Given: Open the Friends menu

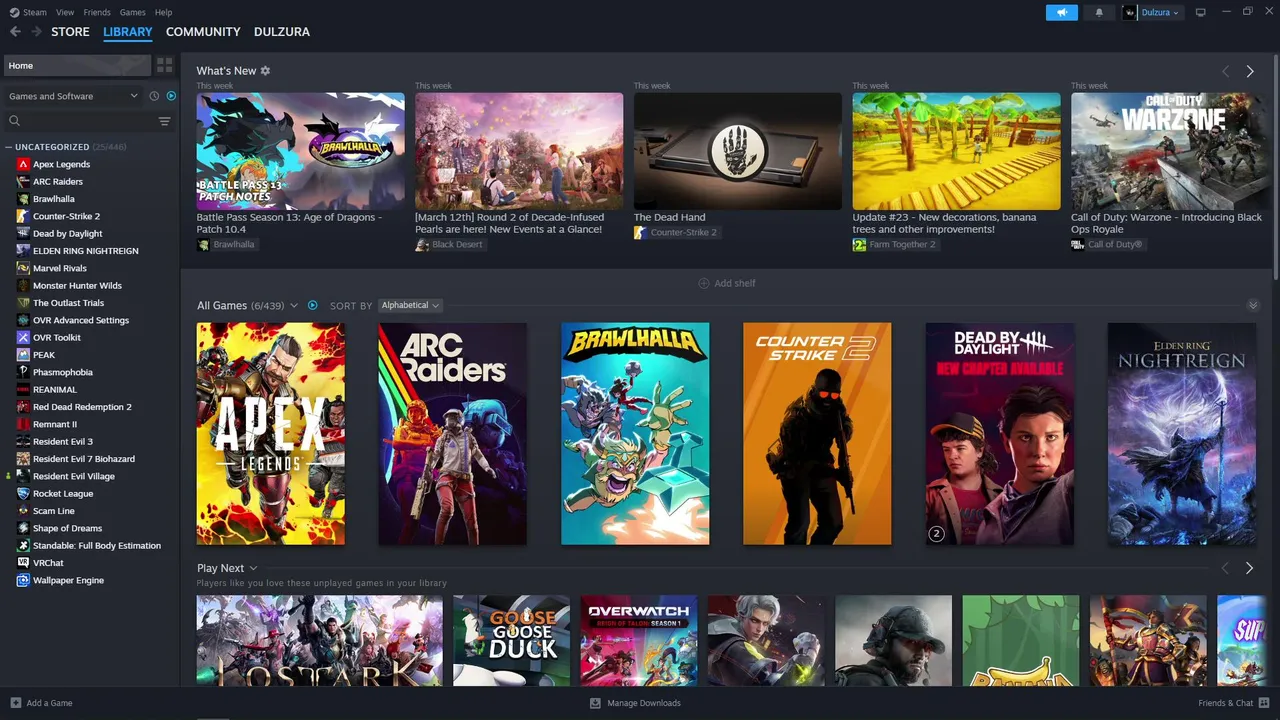Looking at the screenshot, I should pos(97,12).
